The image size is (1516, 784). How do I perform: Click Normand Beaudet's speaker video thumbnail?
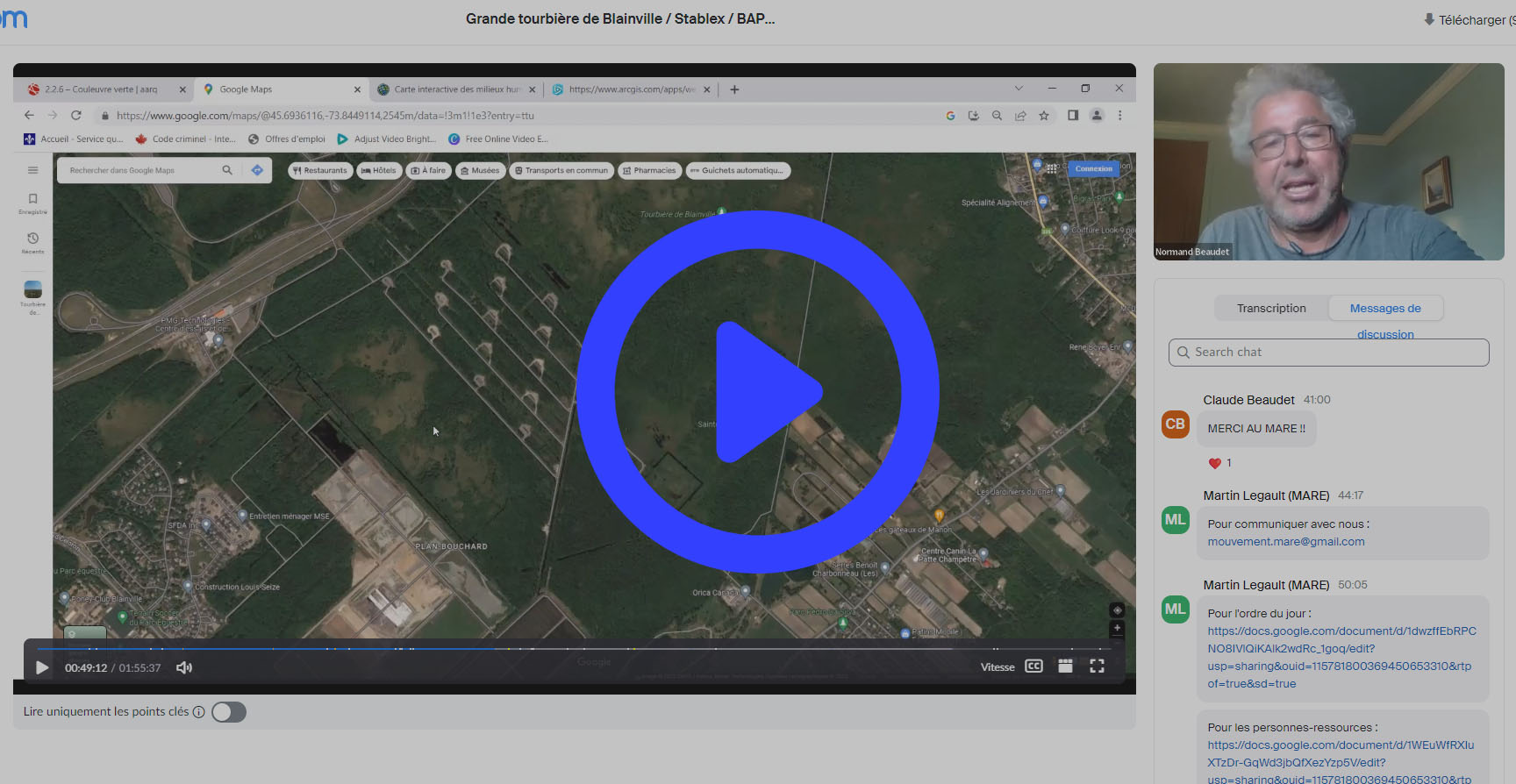click(x=1328, y=161)
